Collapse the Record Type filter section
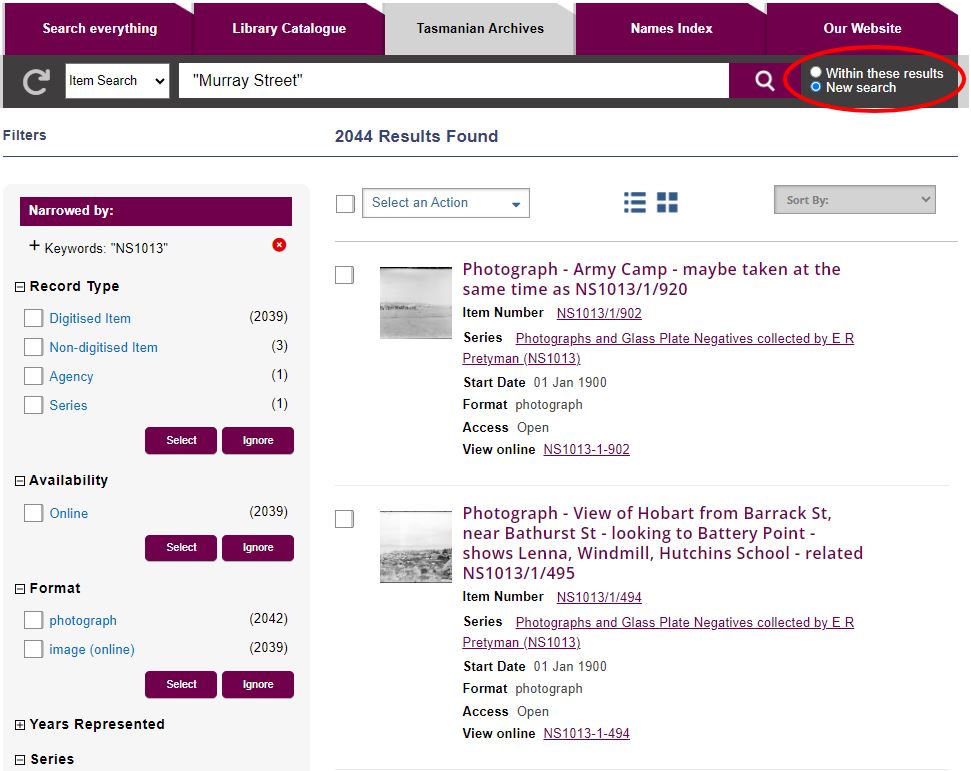 click(x=20, y=287)
